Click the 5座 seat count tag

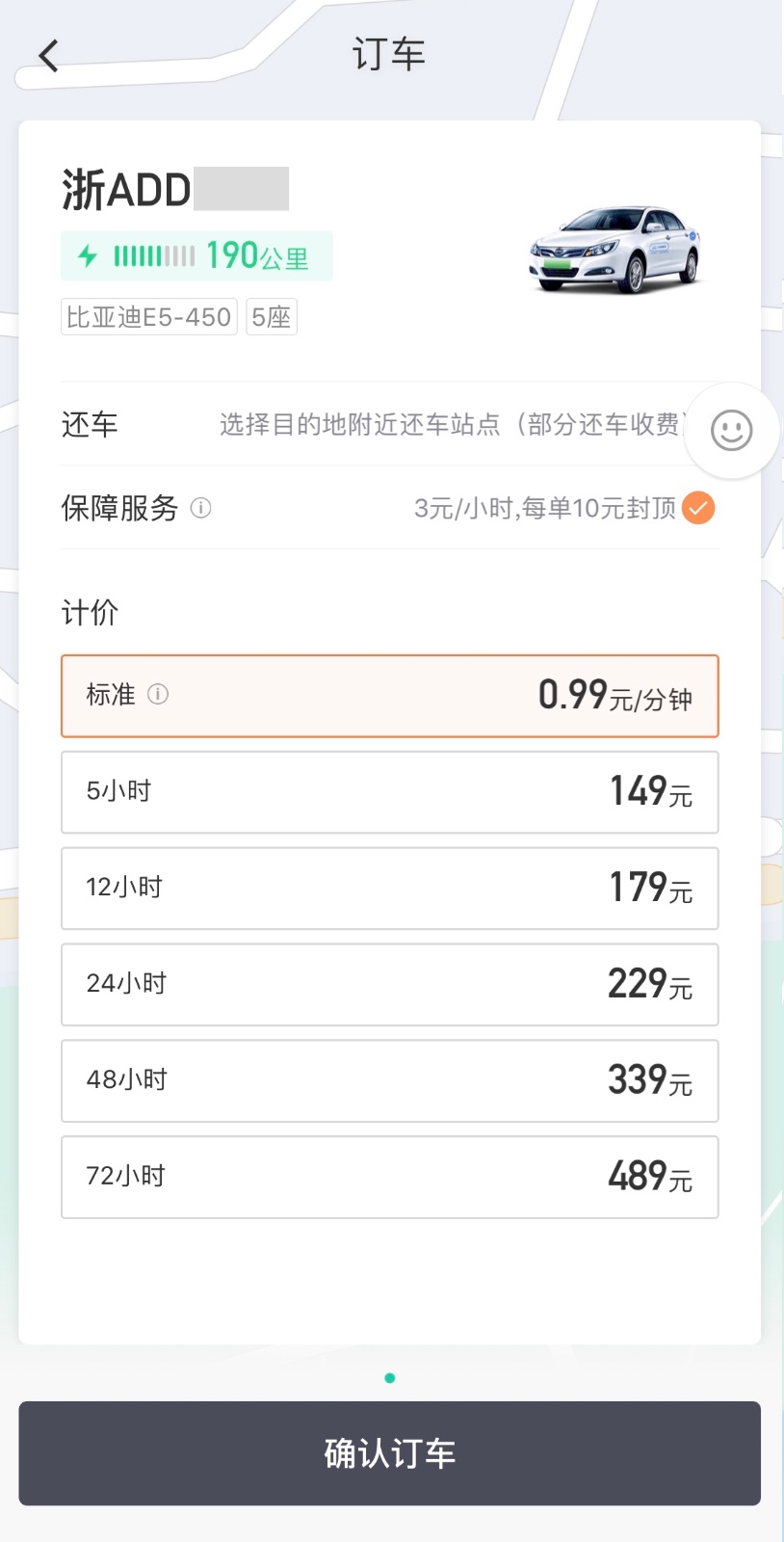[x=271, y=316]
